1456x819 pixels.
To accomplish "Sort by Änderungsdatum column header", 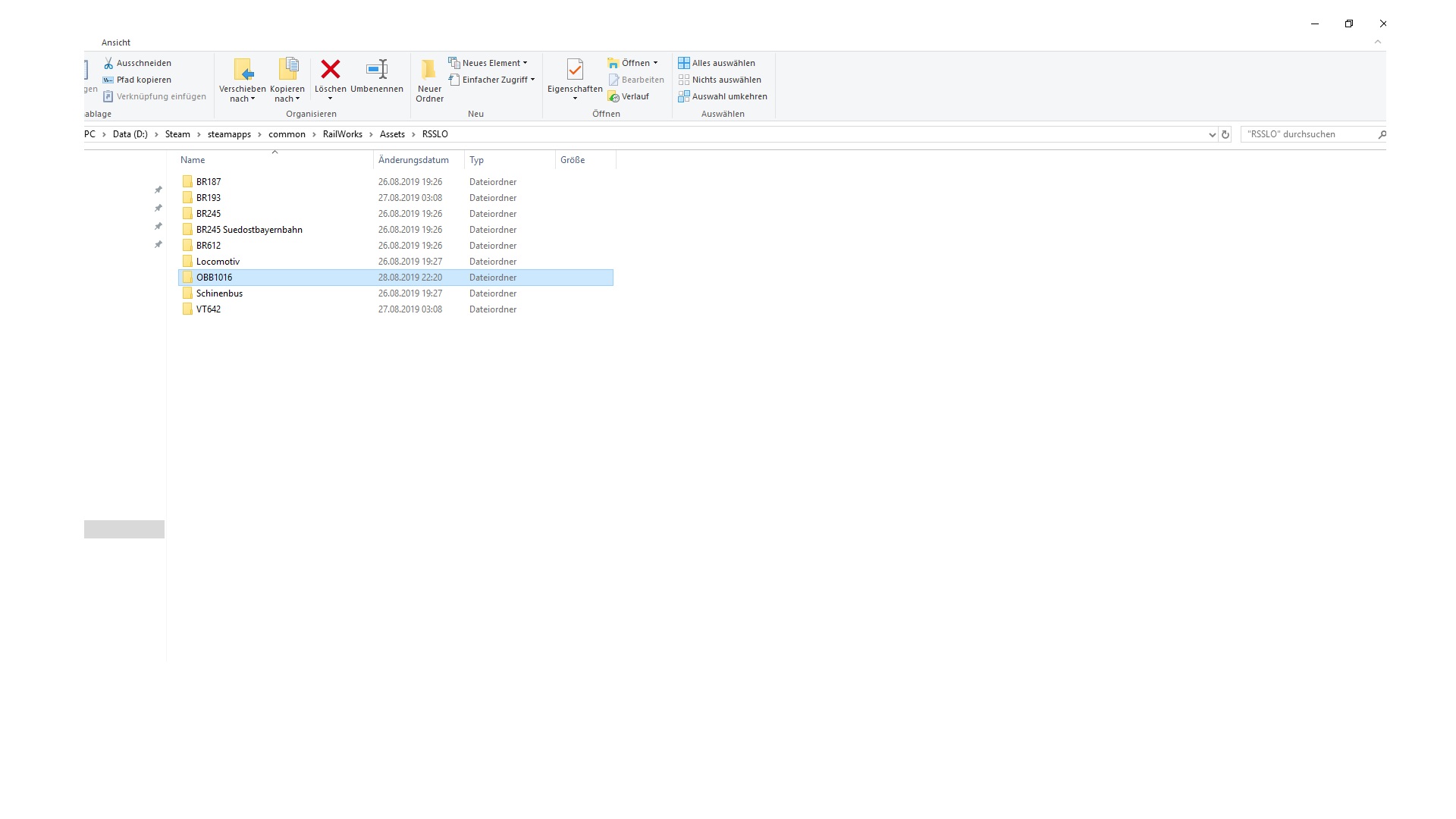I will pyautogui.click(x=414, y=160).
